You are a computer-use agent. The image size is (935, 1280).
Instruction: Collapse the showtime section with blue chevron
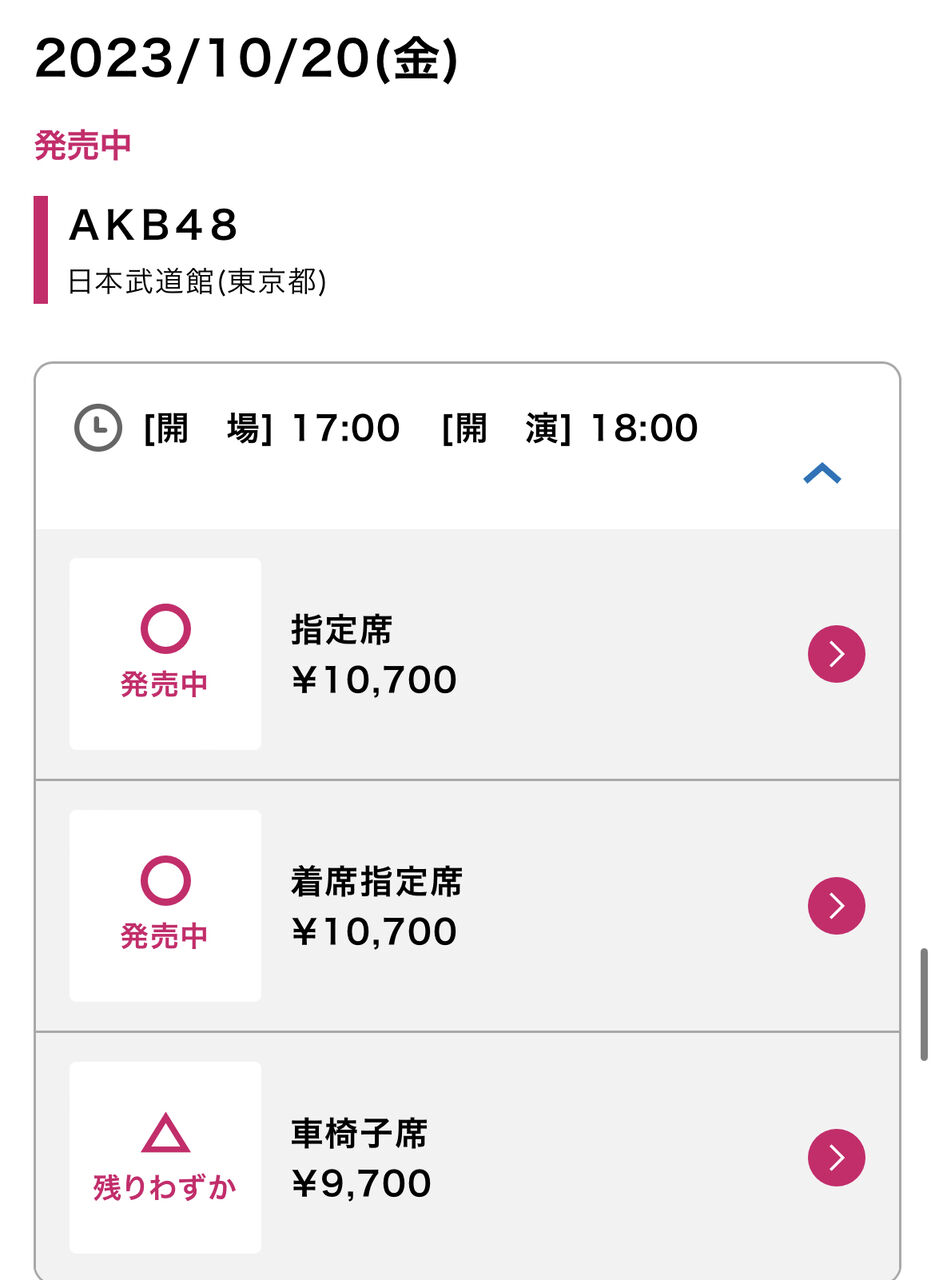(822, 474)
